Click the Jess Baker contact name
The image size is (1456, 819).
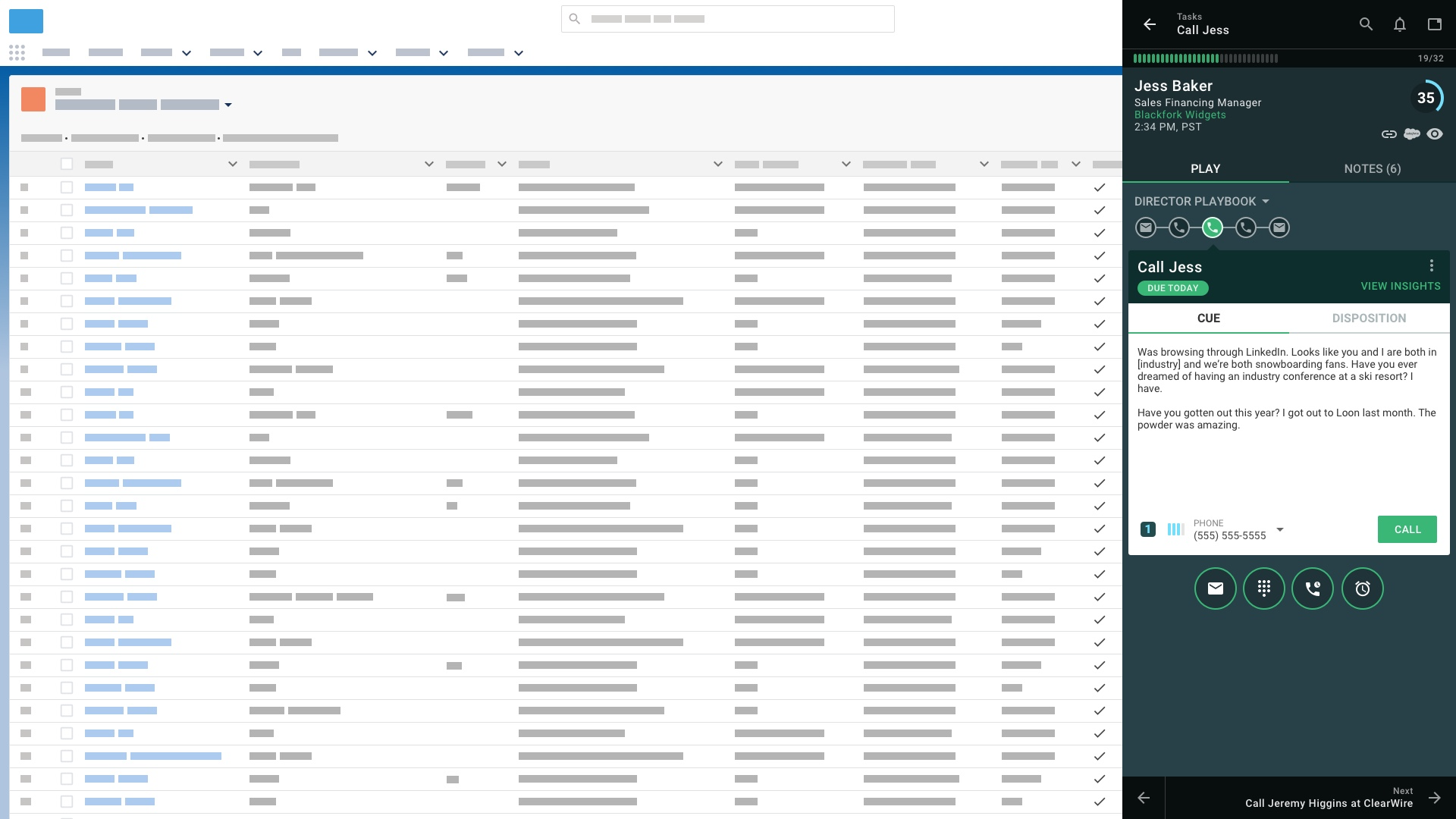pyautogui.click(x=1173, y=86)
